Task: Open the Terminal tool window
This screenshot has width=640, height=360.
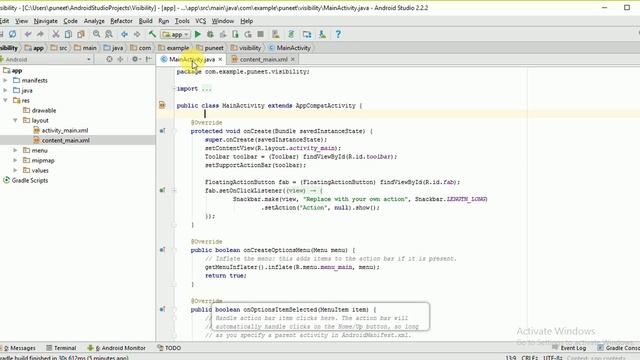Action: [61, 348]
